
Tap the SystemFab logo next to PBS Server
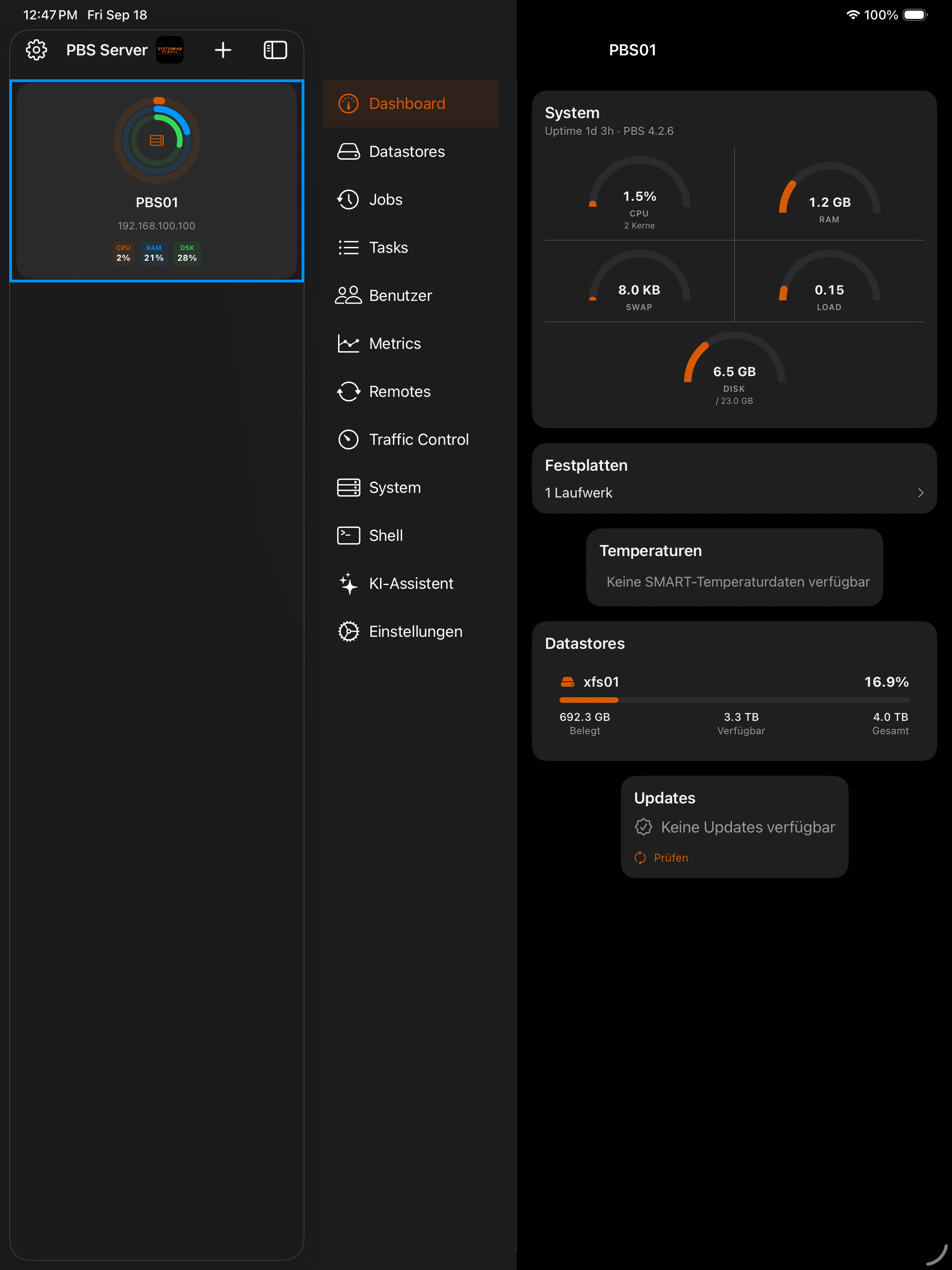170,50
